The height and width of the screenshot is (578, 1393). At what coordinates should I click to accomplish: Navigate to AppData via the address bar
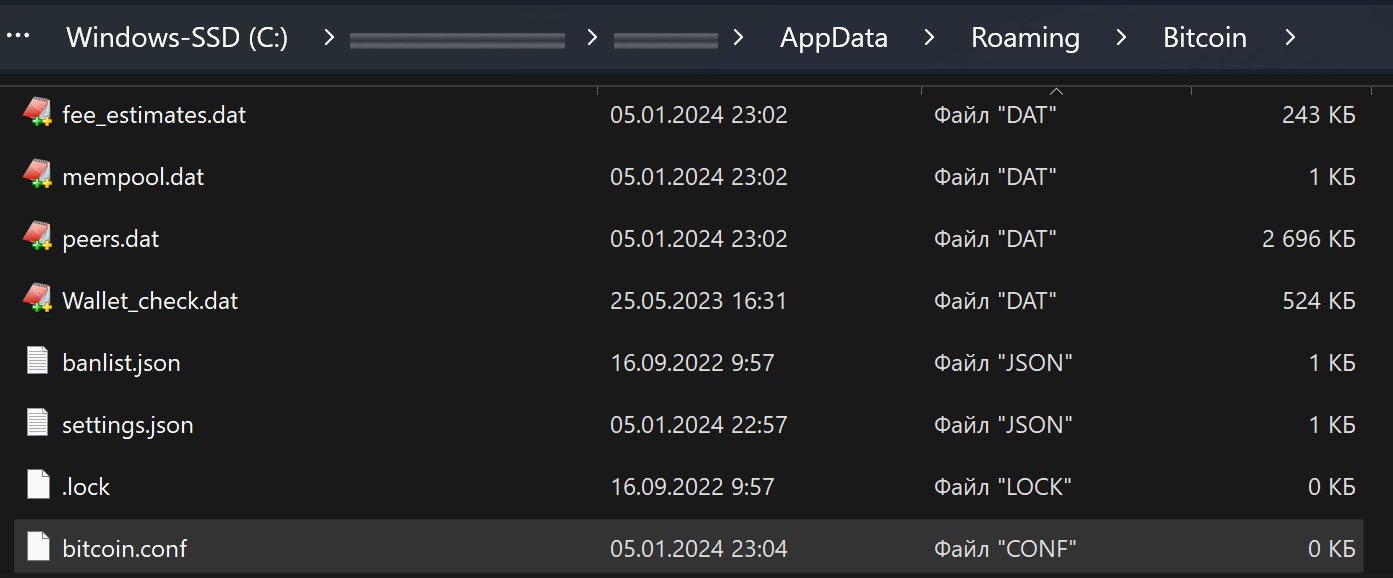pos(833,37)
